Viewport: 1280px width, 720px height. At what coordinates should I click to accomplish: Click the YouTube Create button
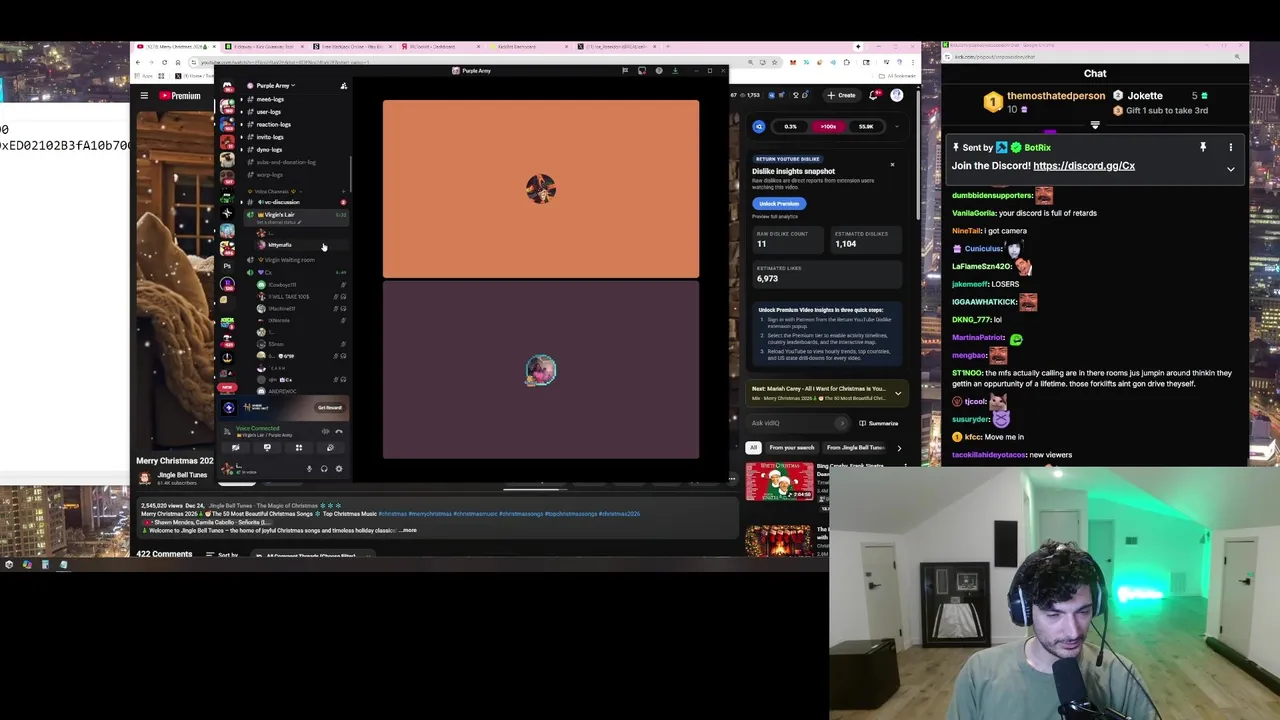840,95
